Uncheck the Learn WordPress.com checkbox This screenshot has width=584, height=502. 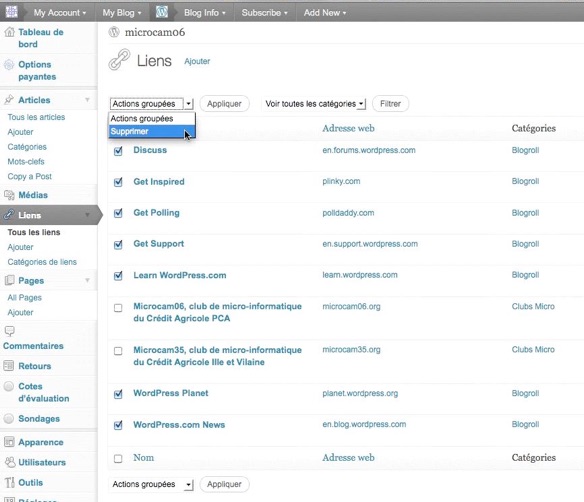point(118,276)
